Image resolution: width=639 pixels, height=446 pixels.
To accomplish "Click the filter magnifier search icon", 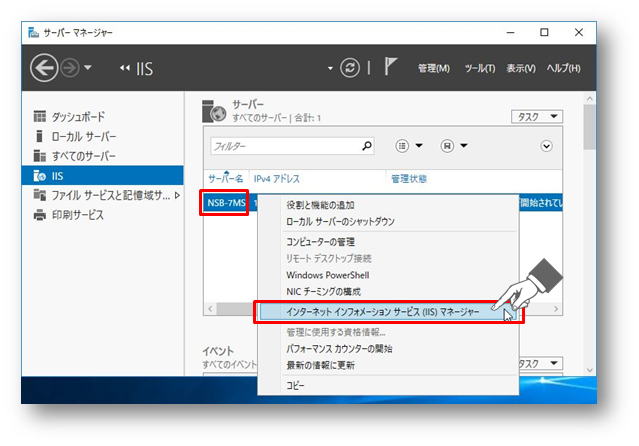I will pyautogui.click(x=367, y=146).
